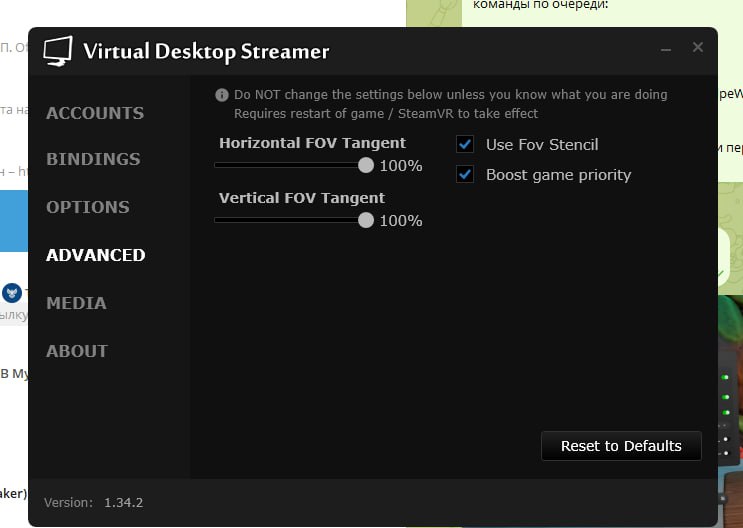
Task: Open the Accounts section
Action: (95, 113)
